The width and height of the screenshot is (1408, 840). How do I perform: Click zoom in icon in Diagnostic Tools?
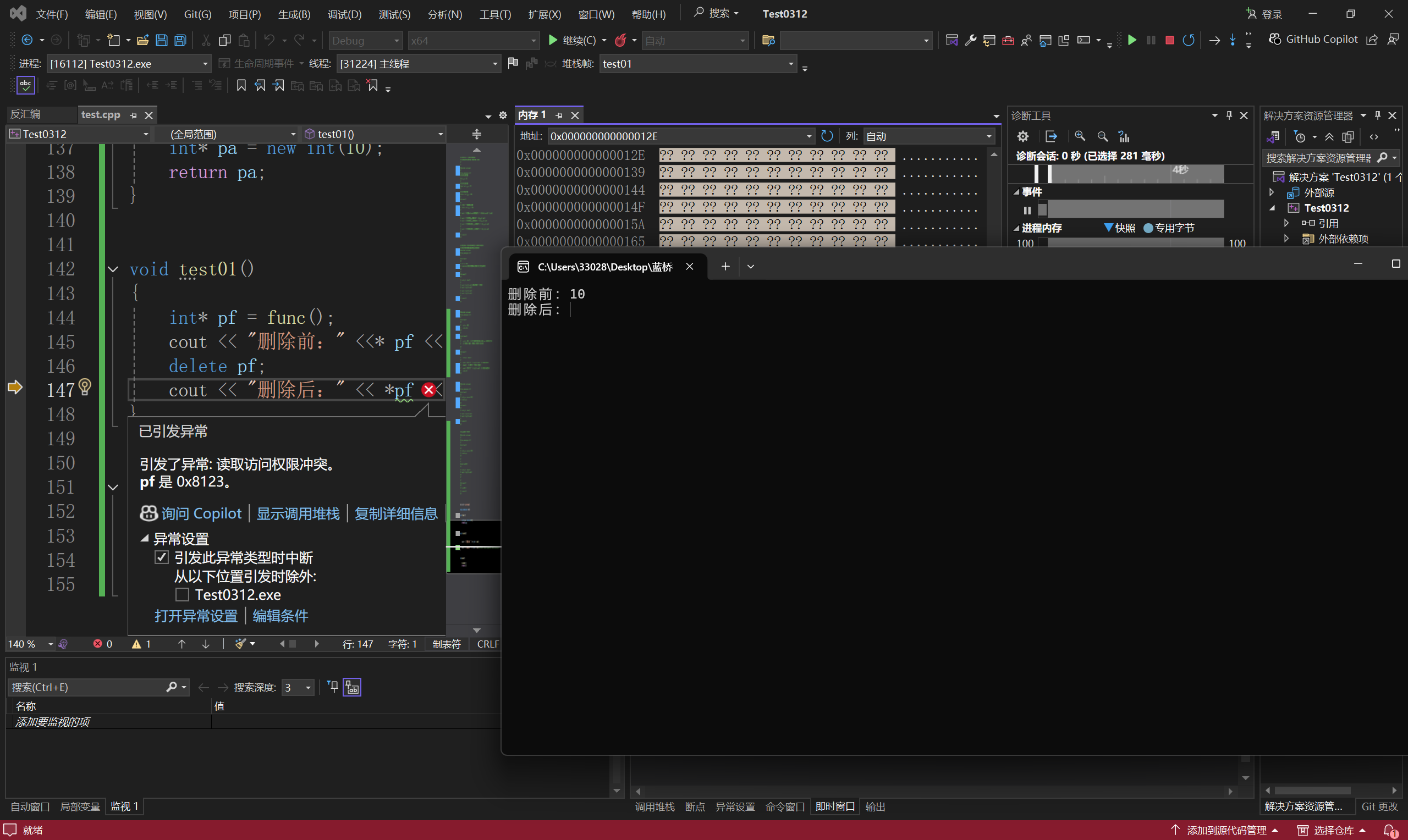click(1080, 136)
